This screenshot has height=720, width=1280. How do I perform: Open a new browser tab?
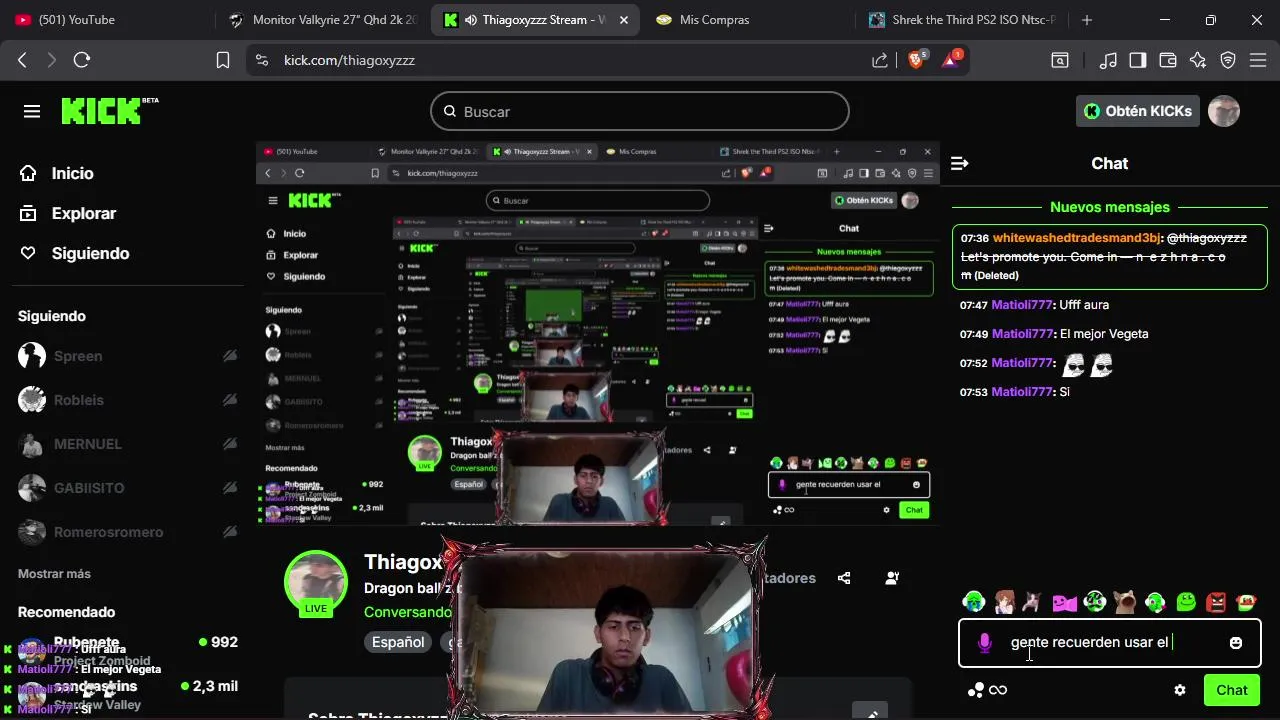pyautogui.click(x=1087, y=20)
